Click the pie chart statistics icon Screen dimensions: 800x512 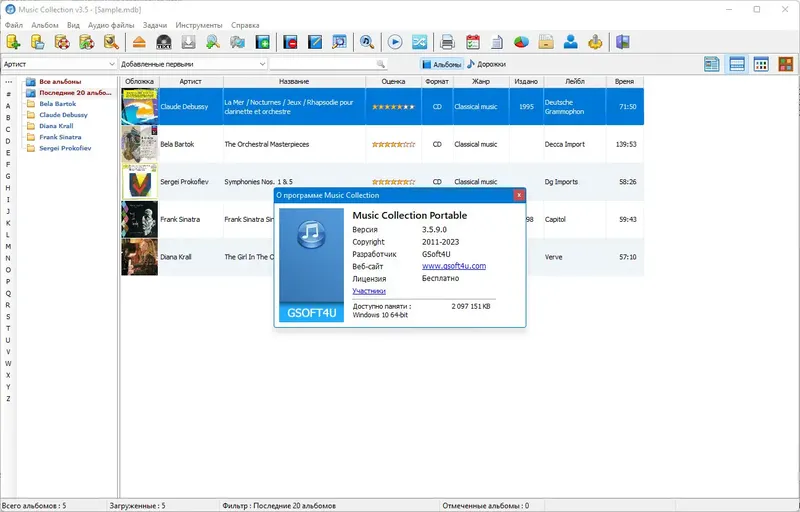coord(521,42)
